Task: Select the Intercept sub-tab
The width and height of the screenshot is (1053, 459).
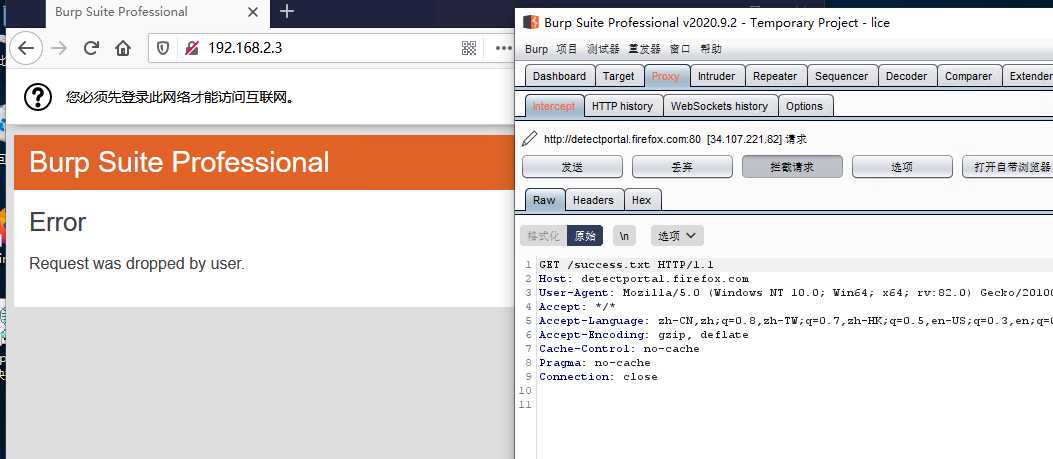Action: [x=554, y=106]
